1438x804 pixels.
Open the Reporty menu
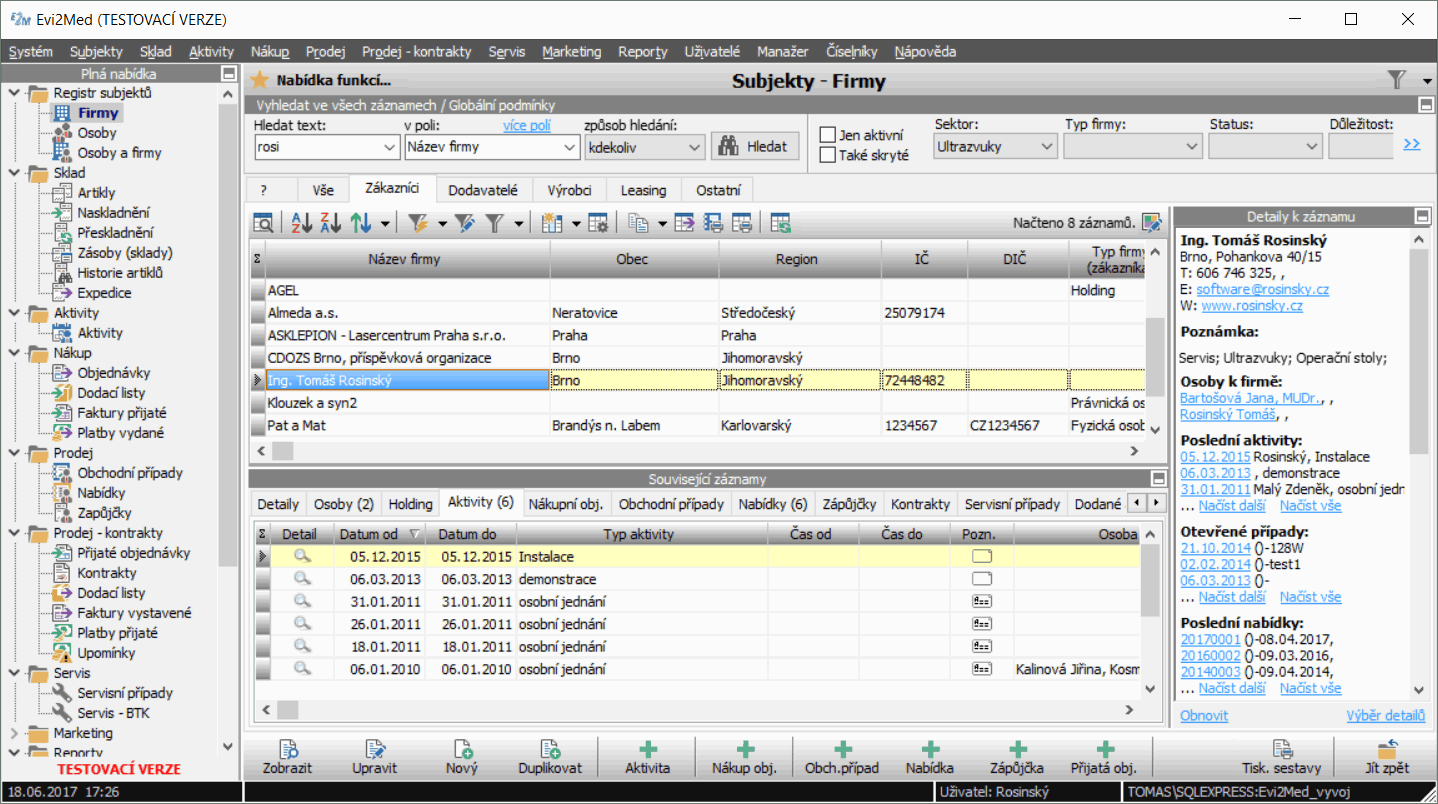[642, 52]
